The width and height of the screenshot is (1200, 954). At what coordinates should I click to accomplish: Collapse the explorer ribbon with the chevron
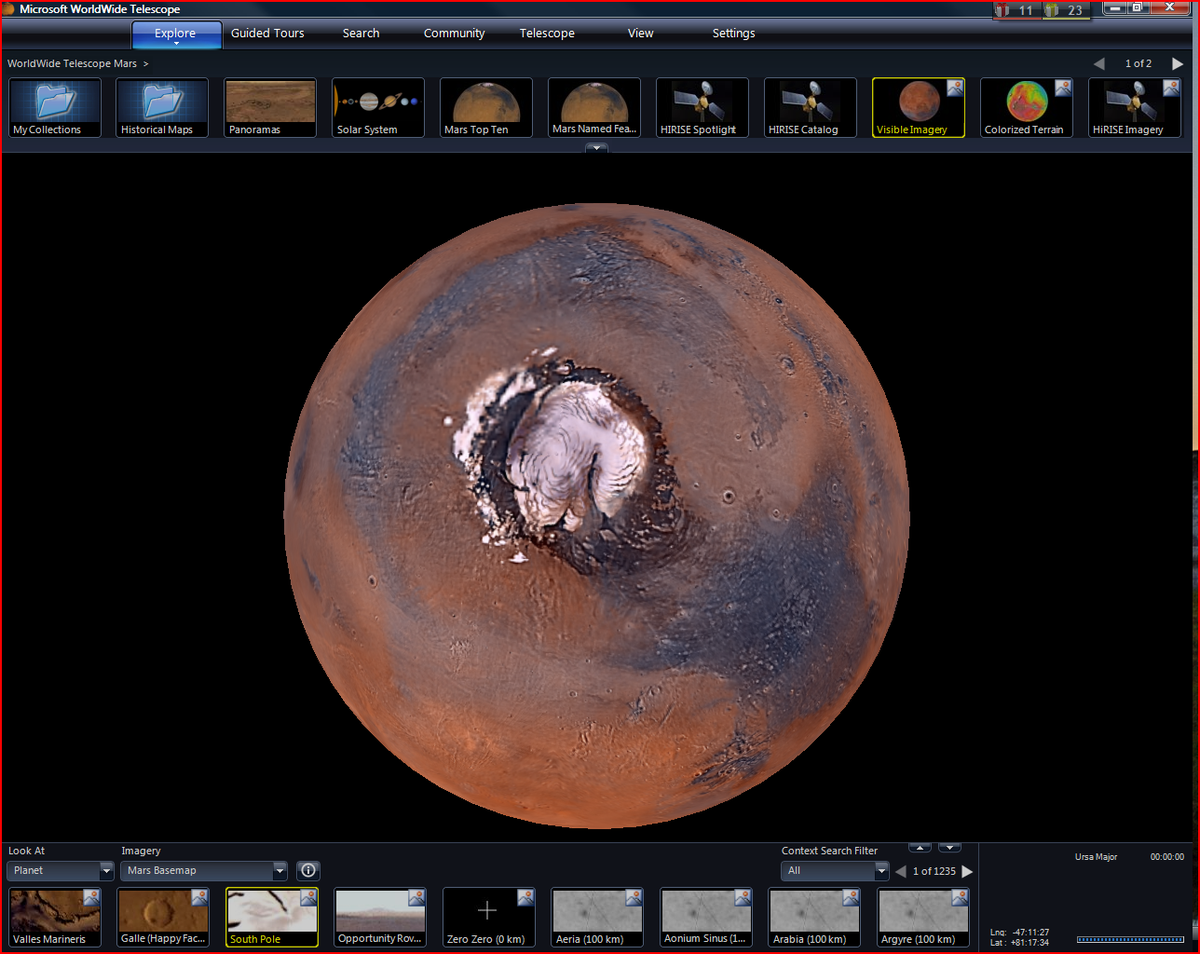tap(597, 147)
